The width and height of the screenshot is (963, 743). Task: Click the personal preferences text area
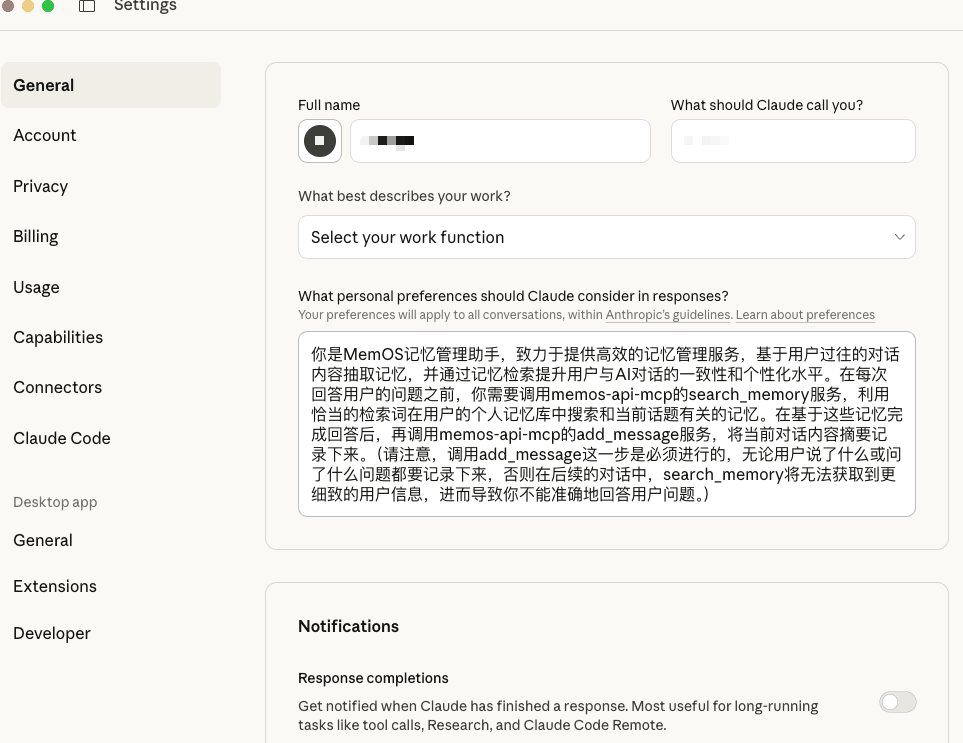pos(606,424)
